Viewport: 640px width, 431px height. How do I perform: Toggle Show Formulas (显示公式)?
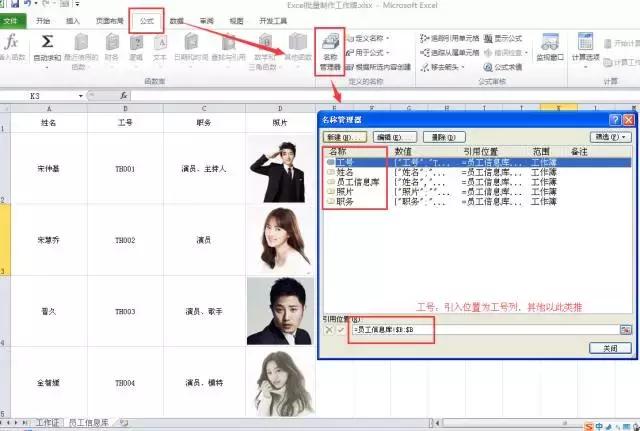(503, 38)
